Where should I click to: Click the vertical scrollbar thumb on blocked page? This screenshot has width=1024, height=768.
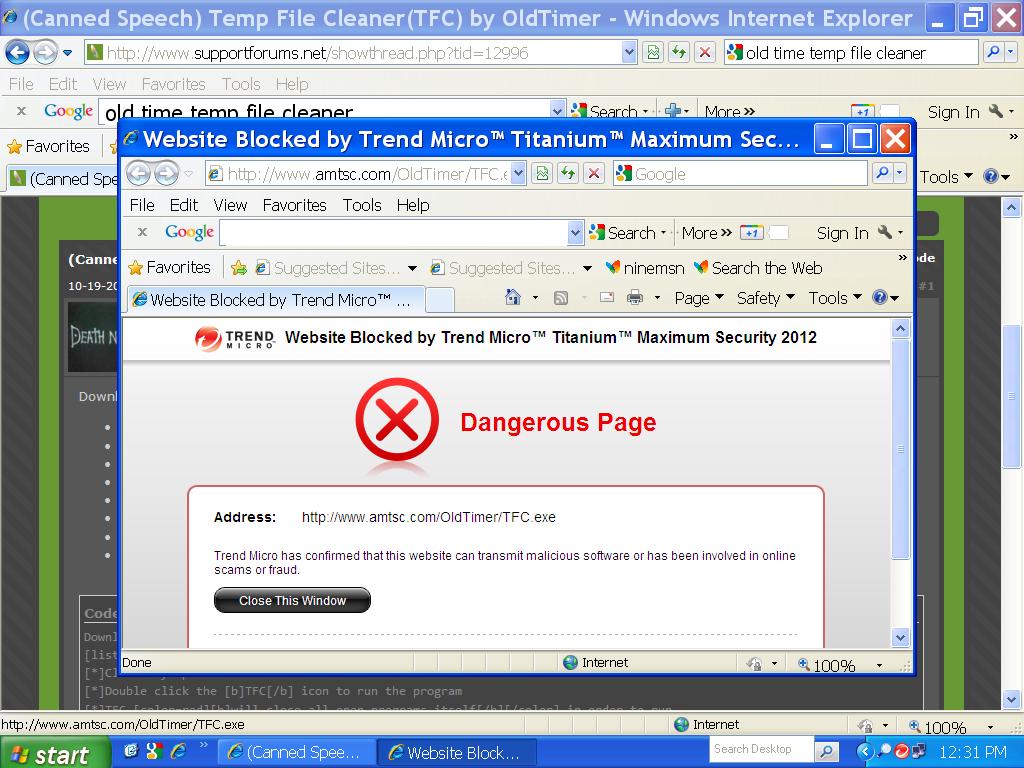tap(901, 448)
